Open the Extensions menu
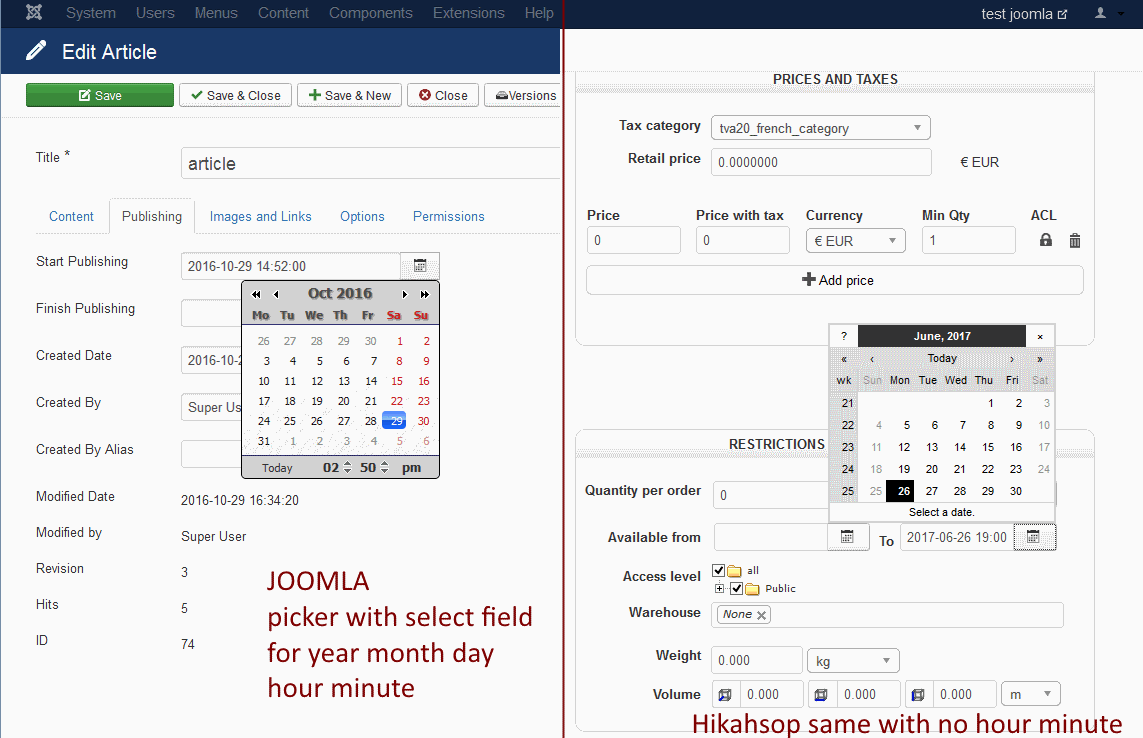 tap(469, 13)
